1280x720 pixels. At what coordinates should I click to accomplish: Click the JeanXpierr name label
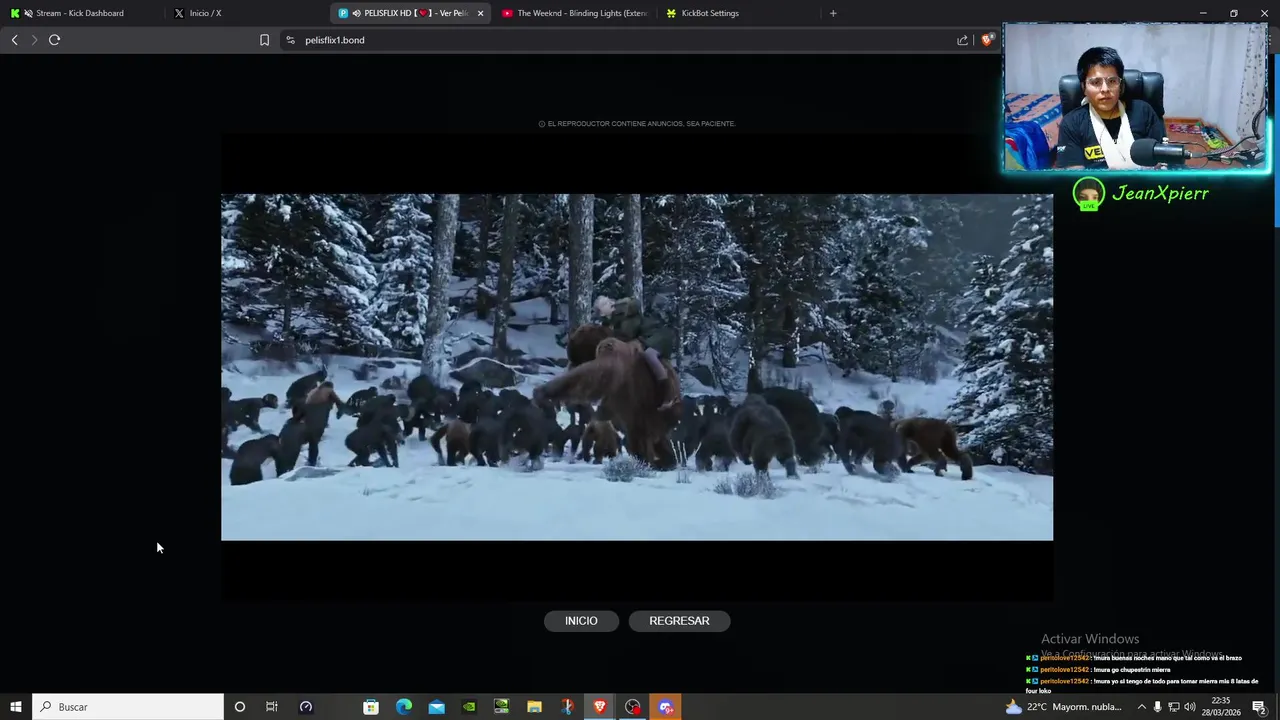(x=1160, y=193)
